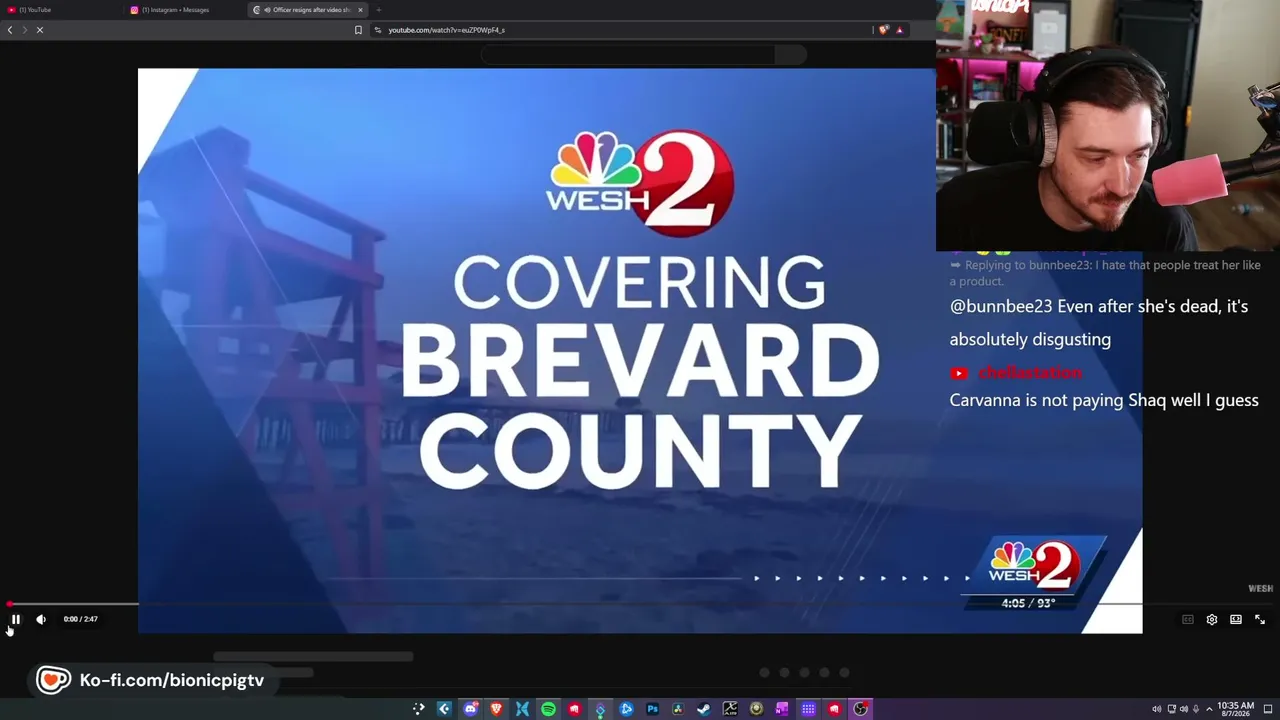Switch video to theater mode
1280x720 pixels.
(1236, 620)
